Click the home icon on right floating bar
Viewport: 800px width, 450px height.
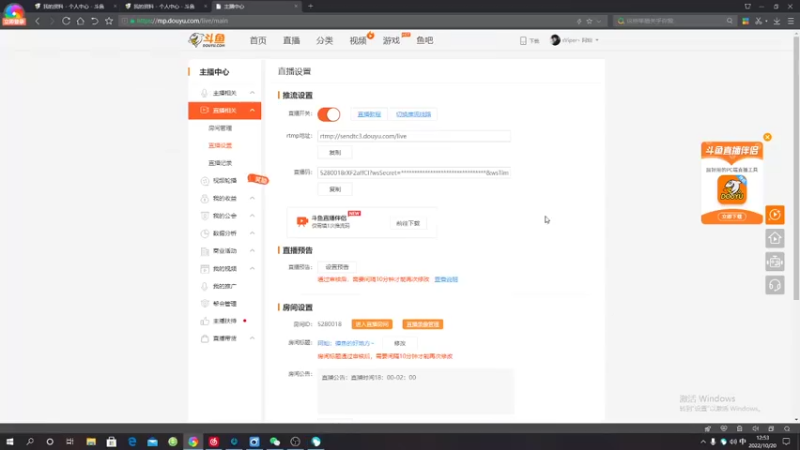(774, 238)
